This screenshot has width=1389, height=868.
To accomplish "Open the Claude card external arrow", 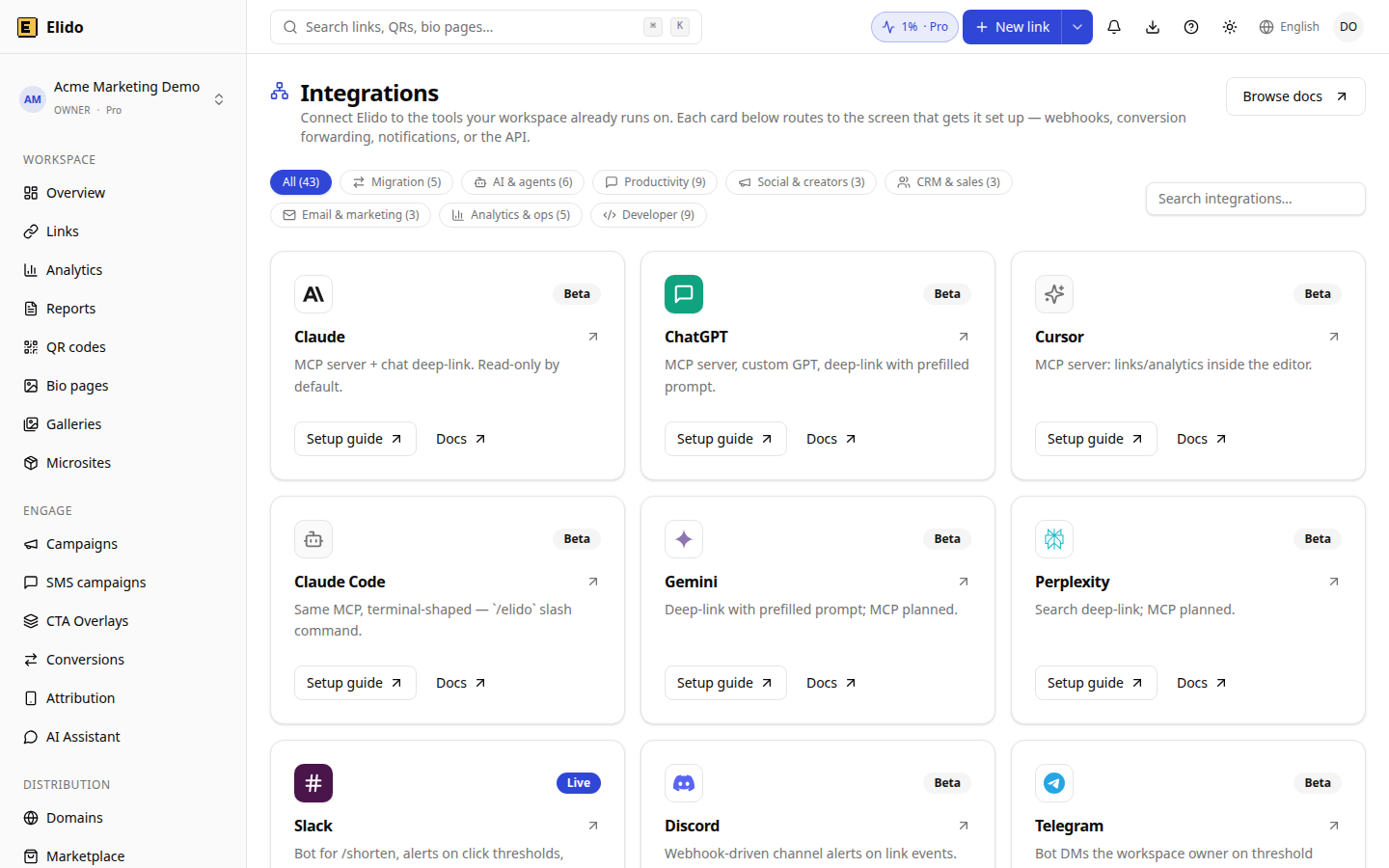I will tap(593, 337).
